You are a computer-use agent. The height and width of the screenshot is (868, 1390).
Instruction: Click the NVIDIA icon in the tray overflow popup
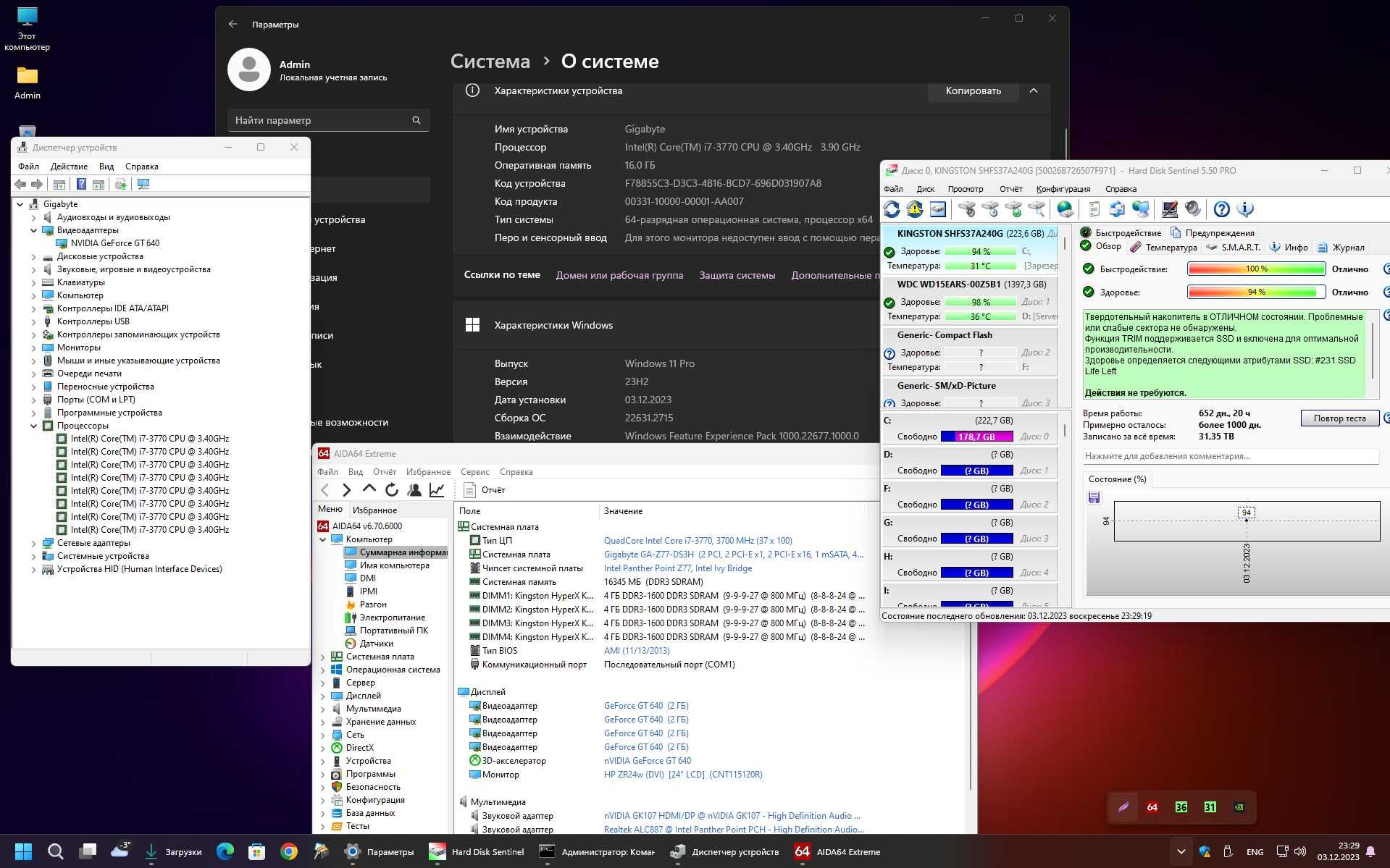click(1239, 807)
